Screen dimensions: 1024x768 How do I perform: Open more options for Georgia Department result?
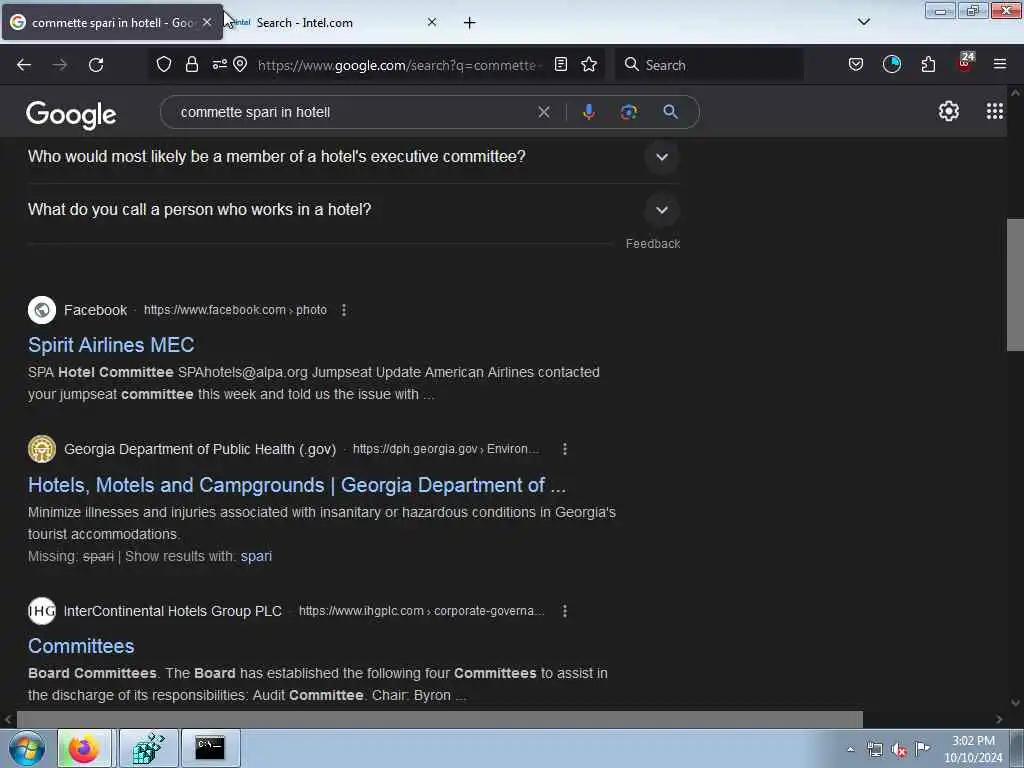coord(565,449)
